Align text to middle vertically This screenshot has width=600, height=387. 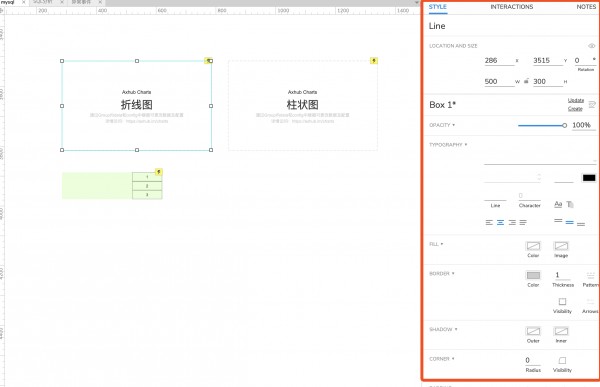coord(569,222)
